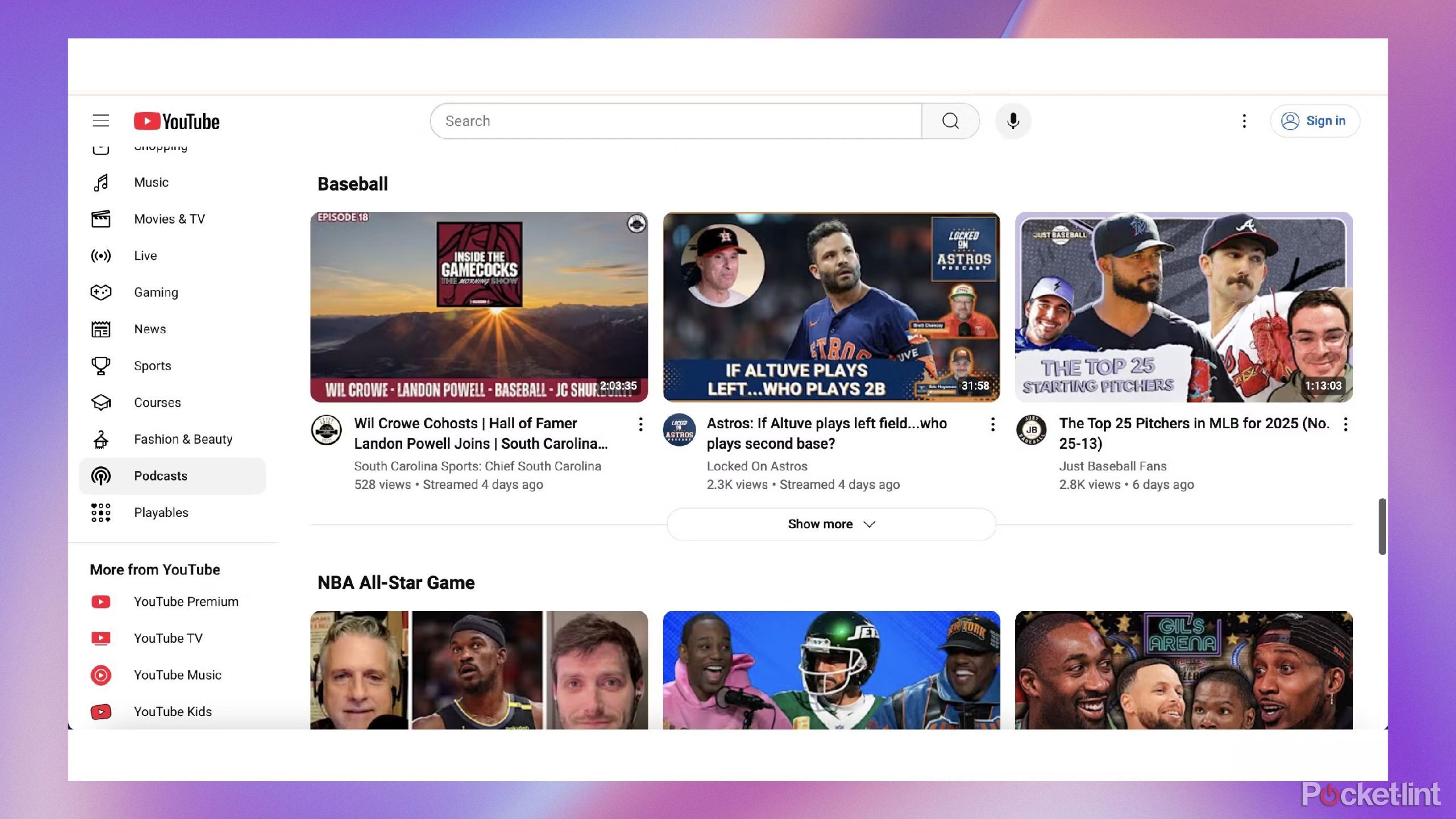Select Podcasts in the sidebar
Image resolution: width=1456 pixels, height=819 pixels.
click(x=172, y=476)
